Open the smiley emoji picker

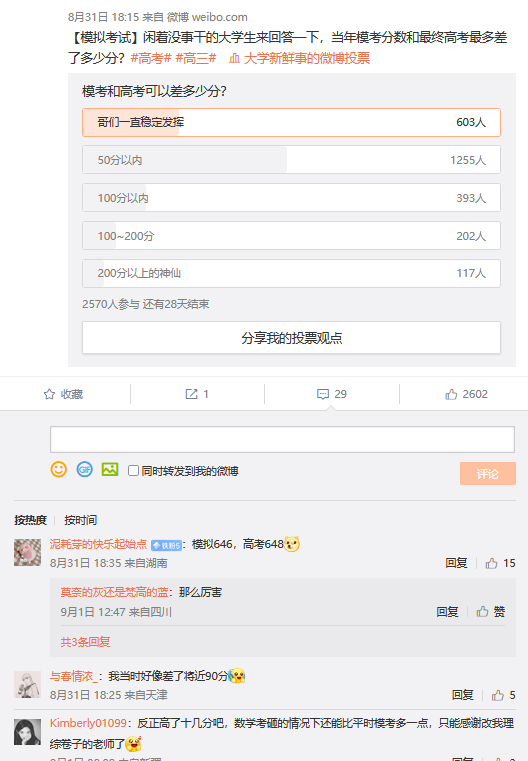[x=59, y=469]
